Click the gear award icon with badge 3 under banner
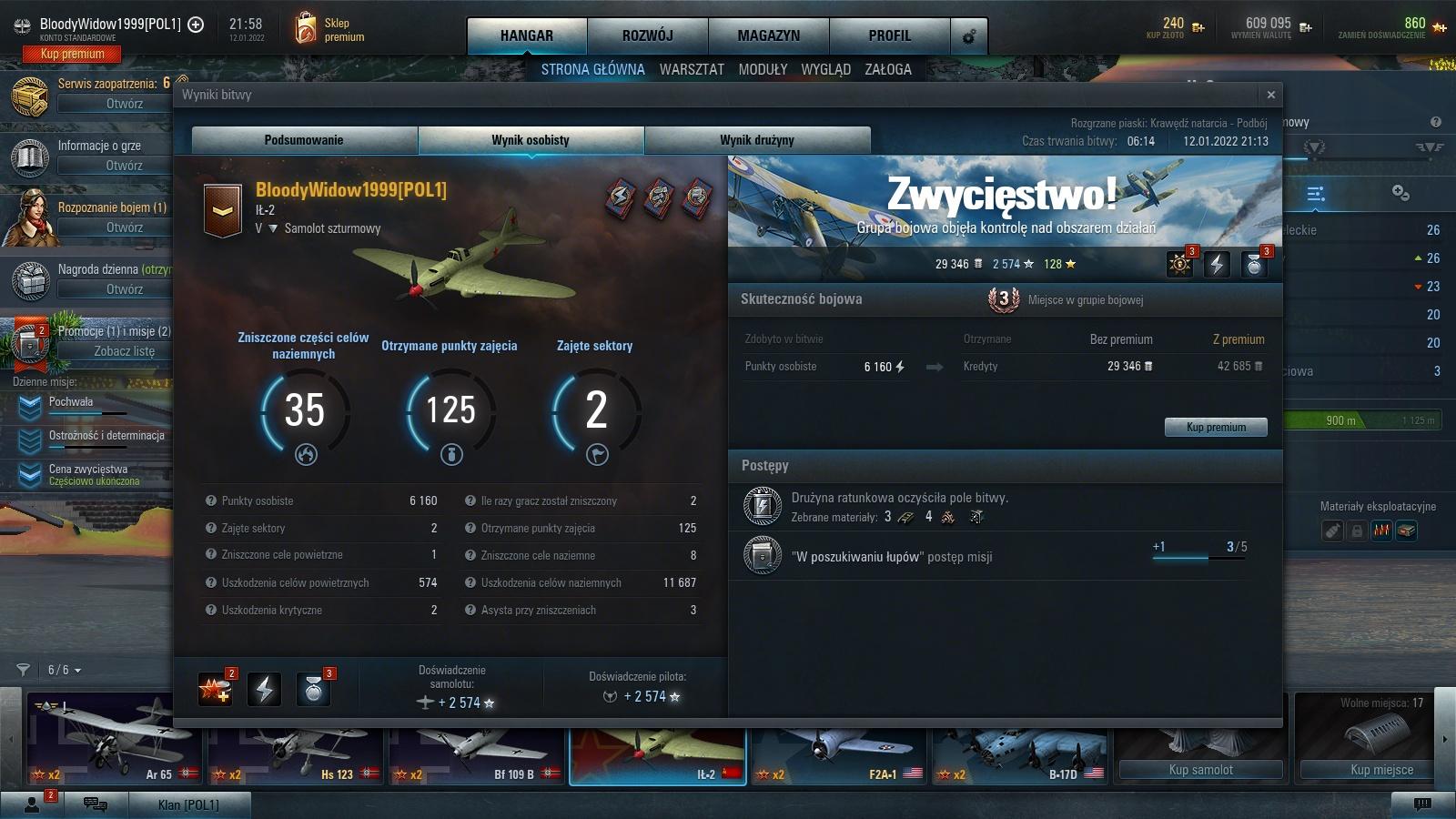 tap(1180, 264)
